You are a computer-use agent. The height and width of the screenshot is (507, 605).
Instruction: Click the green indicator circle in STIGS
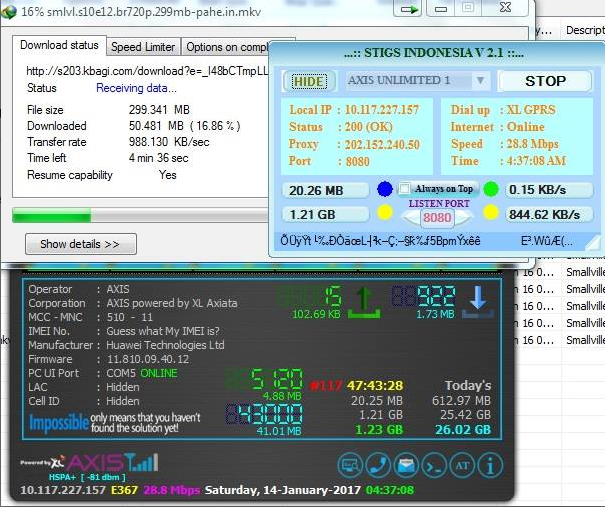coord(491,189)
